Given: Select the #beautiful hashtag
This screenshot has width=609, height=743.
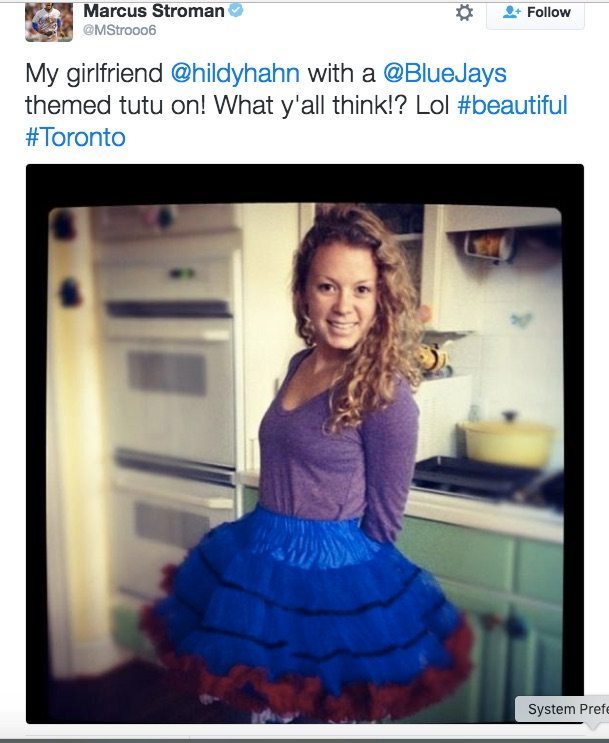Looking at the screenshot, I should (512, 105).
